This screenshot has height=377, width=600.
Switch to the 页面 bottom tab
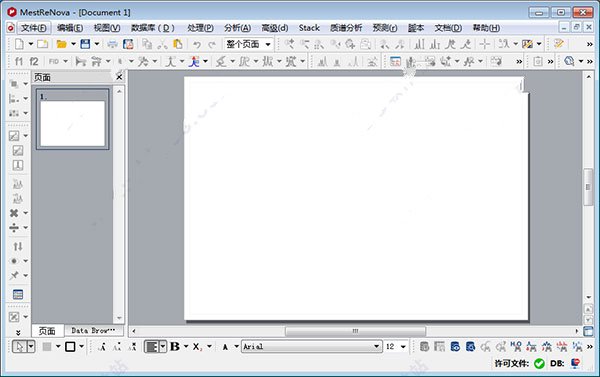(x=47, y=331)
